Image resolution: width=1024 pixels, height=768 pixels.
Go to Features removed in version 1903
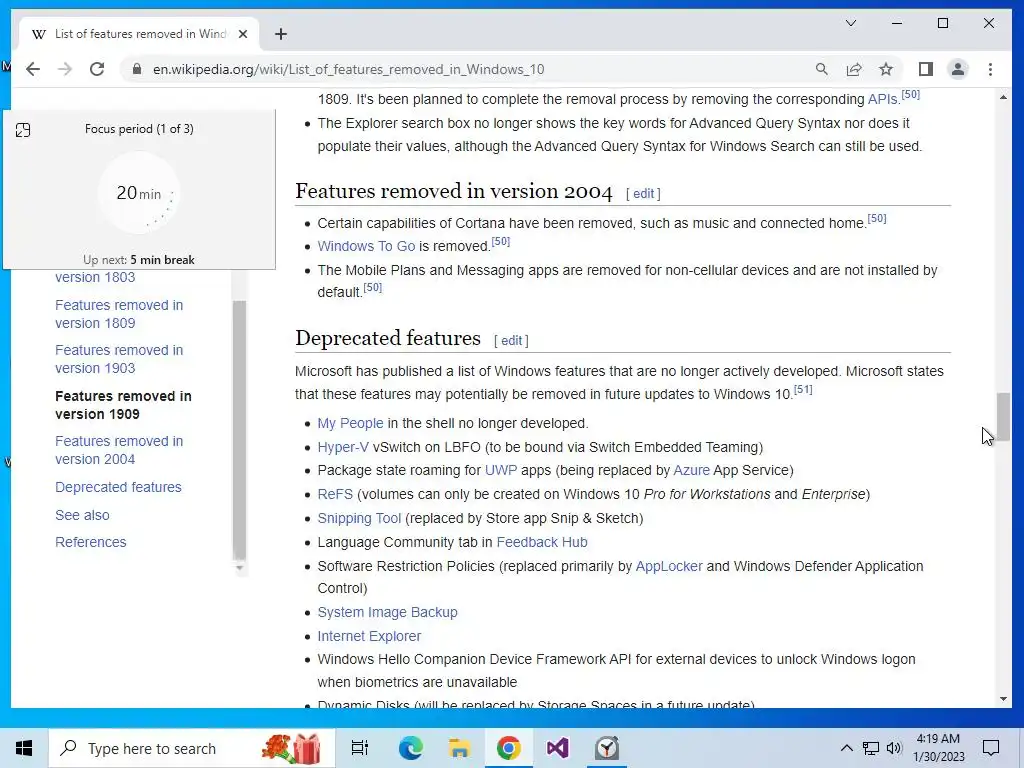tap(119, 359)
